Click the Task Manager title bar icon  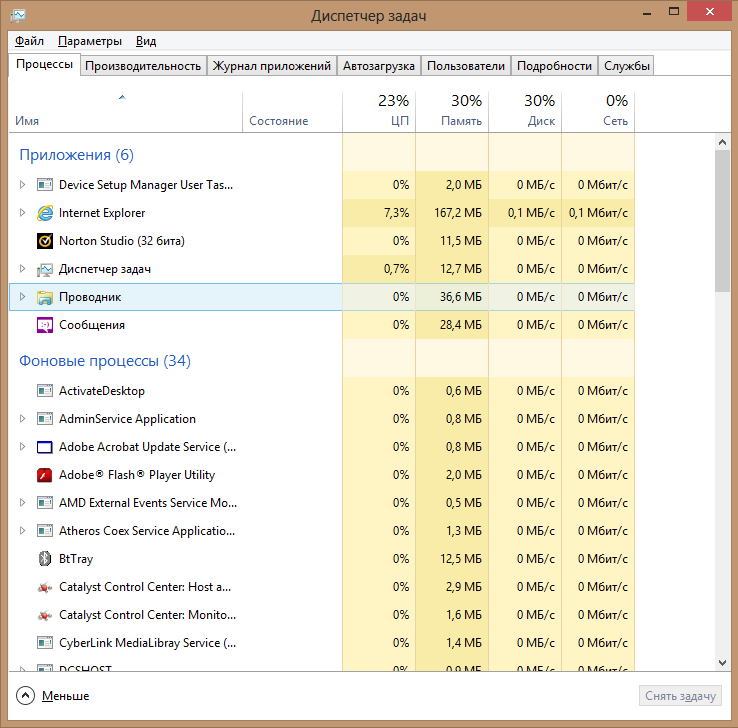pyautogui.click(x=18, y=16)
